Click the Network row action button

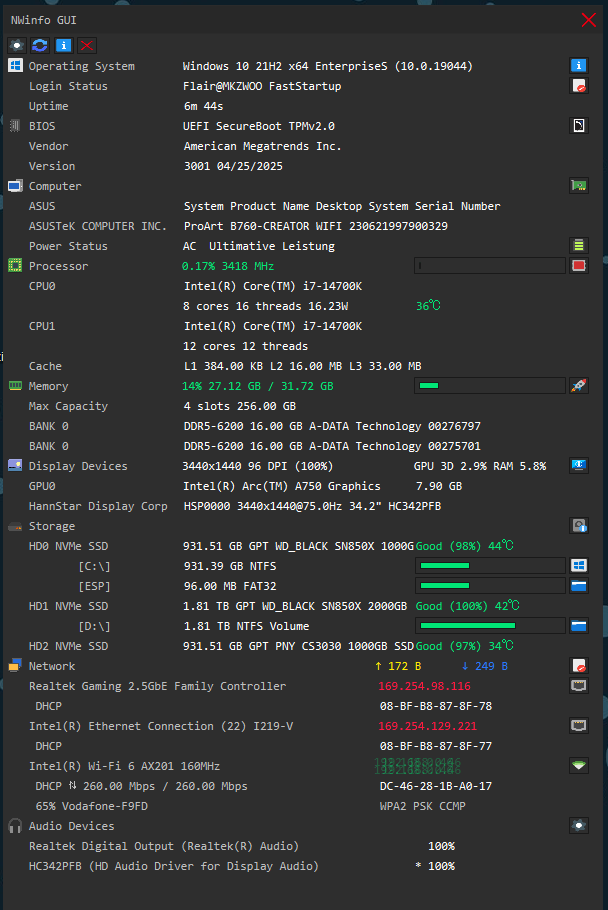point(578,666)
